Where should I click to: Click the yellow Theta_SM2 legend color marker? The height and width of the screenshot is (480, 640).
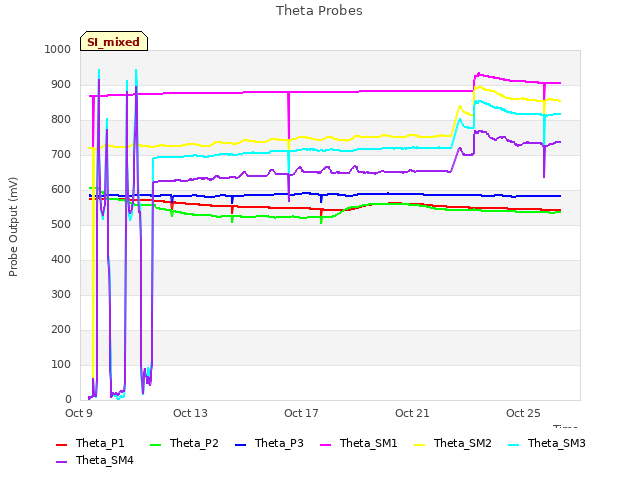click(x=420, y=444)
